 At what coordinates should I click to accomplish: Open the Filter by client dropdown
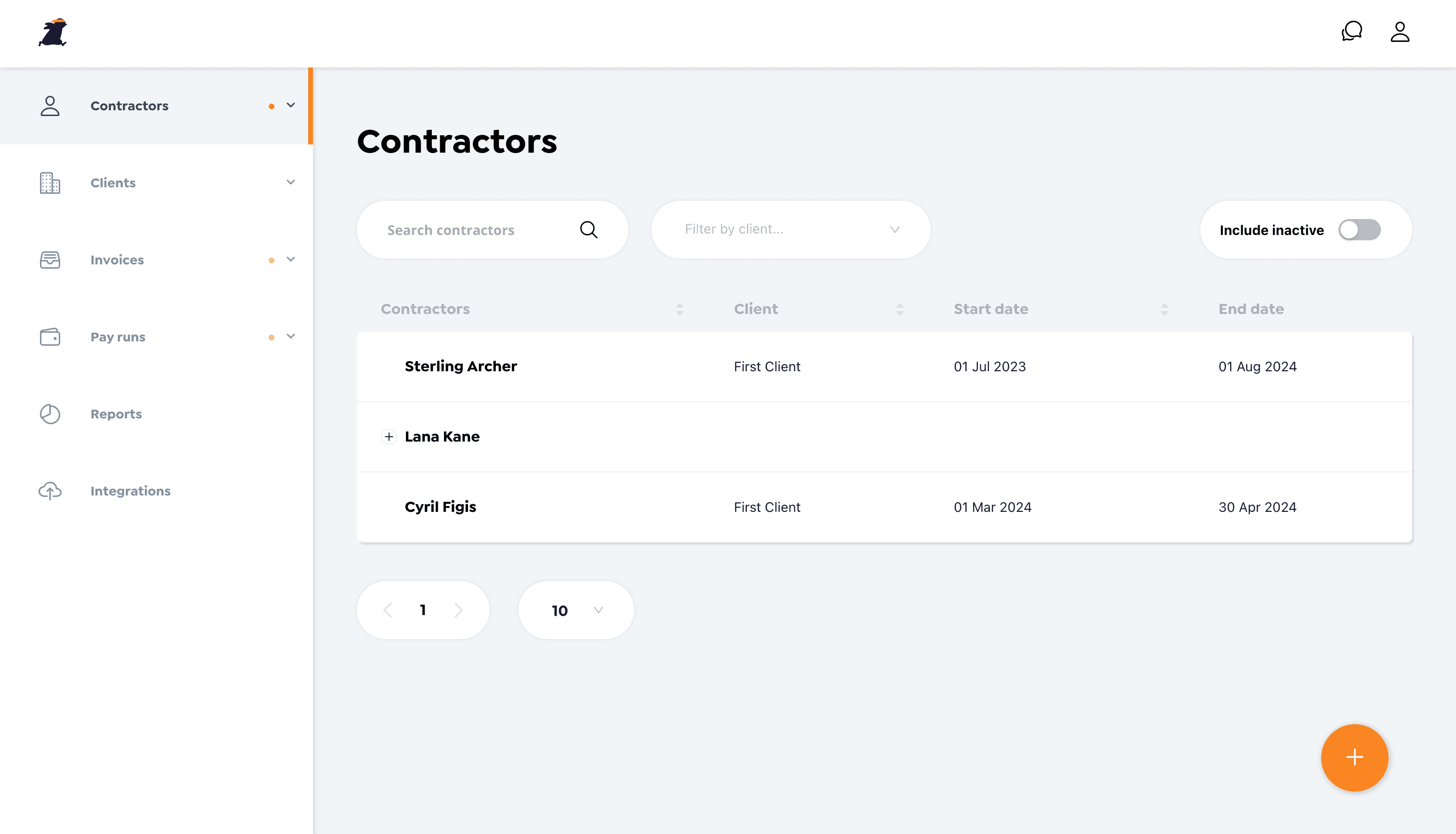pos(791,229)
